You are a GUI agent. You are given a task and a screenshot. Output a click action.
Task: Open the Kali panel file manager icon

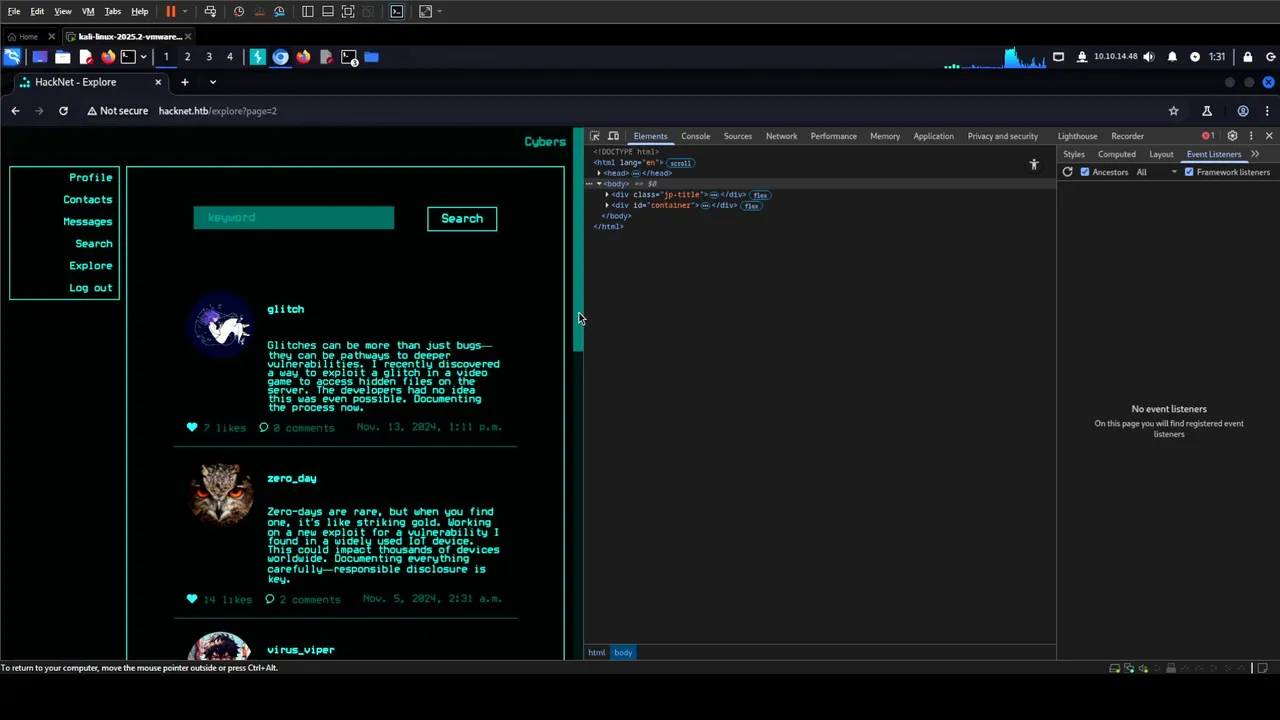point(62,57)
